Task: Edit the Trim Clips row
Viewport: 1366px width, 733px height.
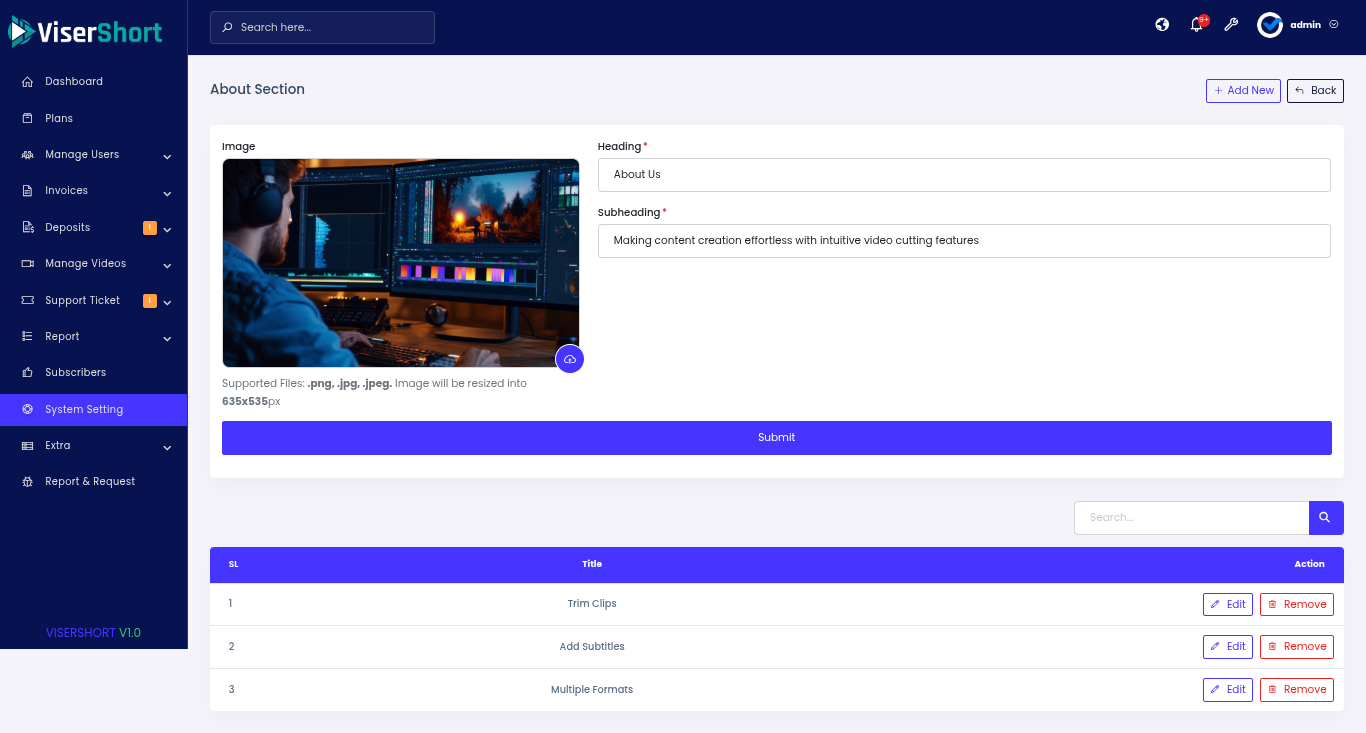Action: click(x=1227, y=604)
